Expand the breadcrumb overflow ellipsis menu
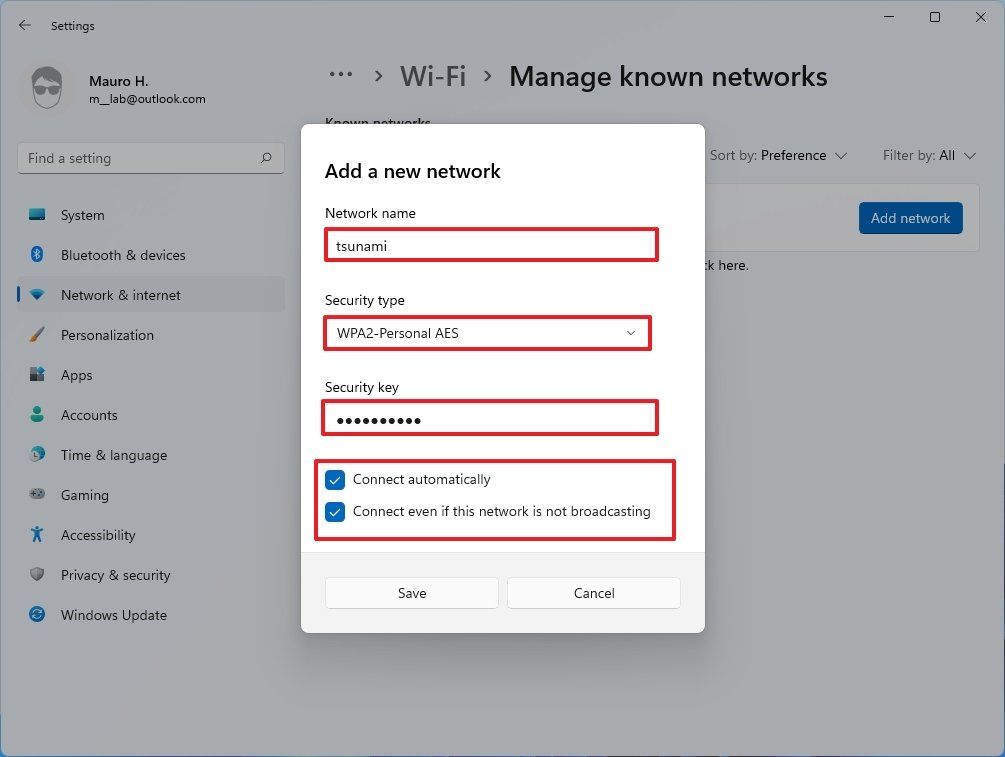The width and height of the screenshot is (1005, 757). 341,76
